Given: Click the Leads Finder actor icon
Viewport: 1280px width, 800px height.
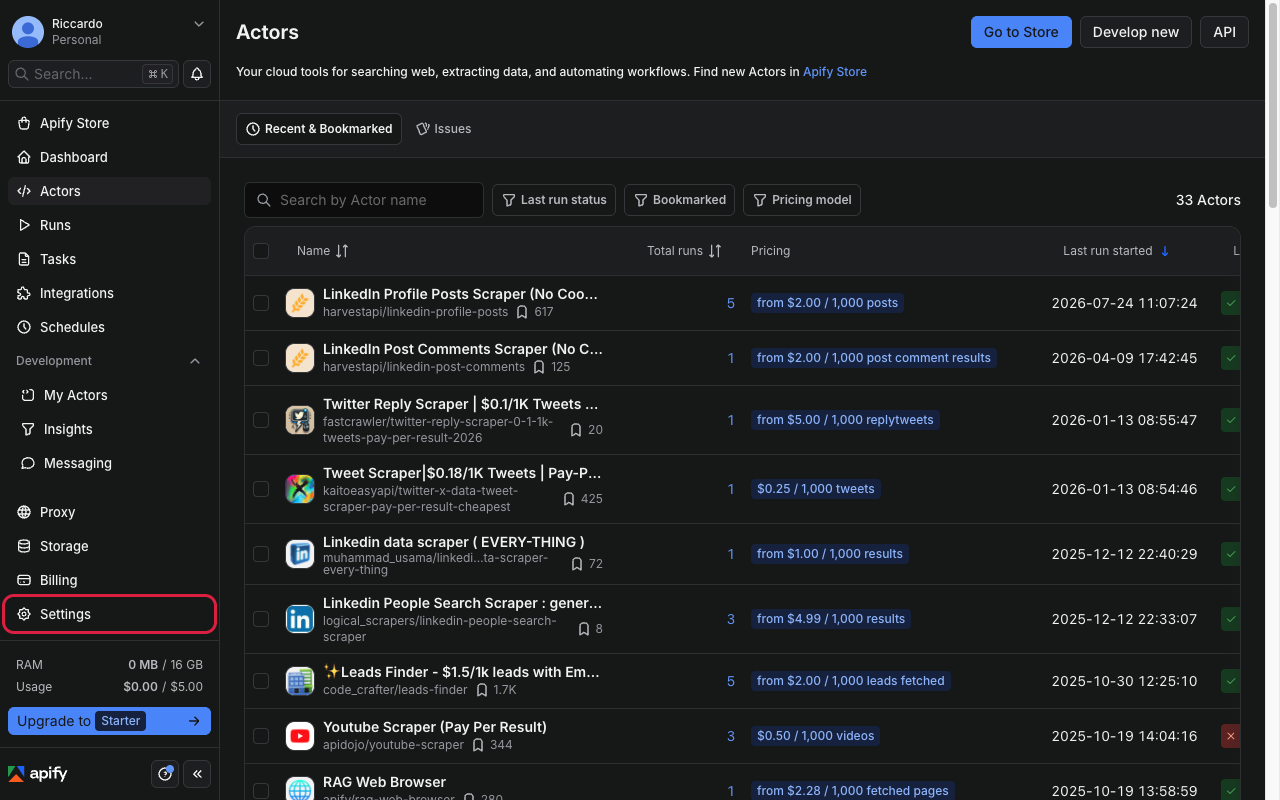Looking at the screenshot, I should click(x=300, y=681).
